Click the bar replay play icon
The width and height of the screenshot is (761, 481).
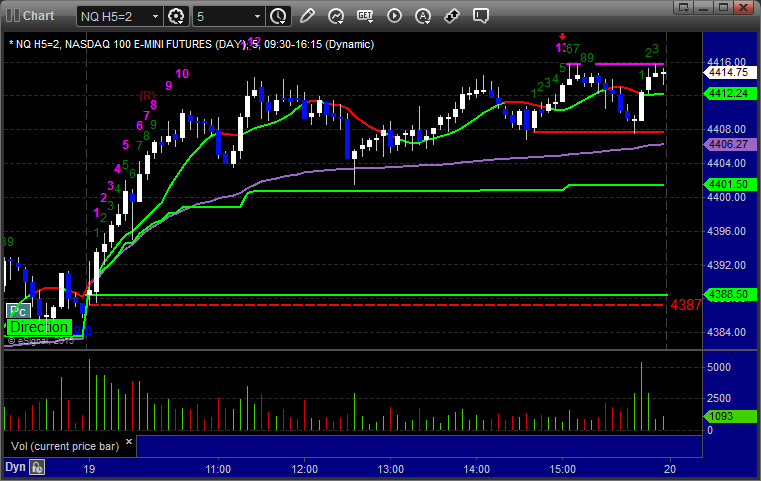(x=394, y=16)
